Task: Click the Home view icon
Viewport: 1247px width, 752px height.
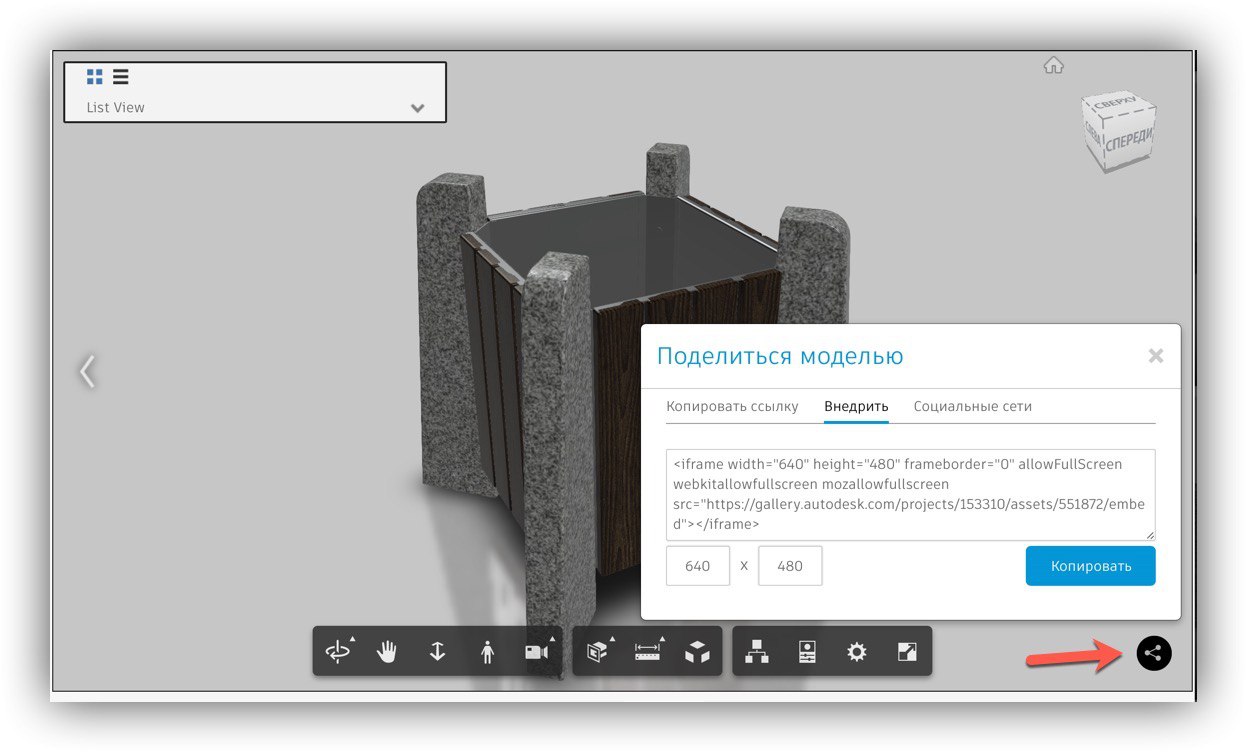Action: 1053,66
